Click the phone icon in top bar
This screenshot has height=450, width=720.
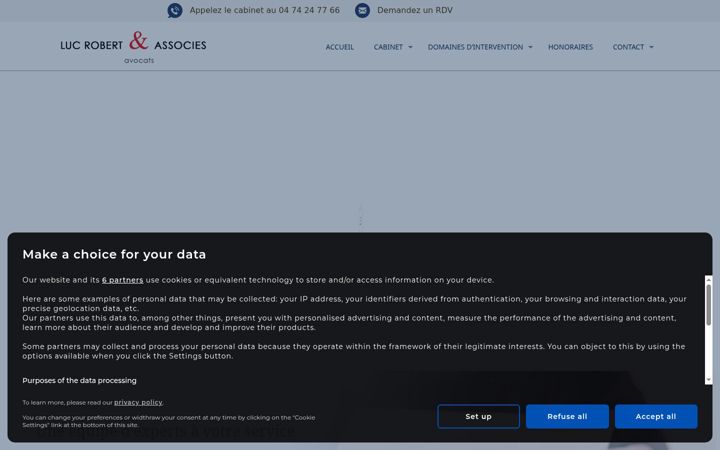pyautogui.click(x=174, y=10)
